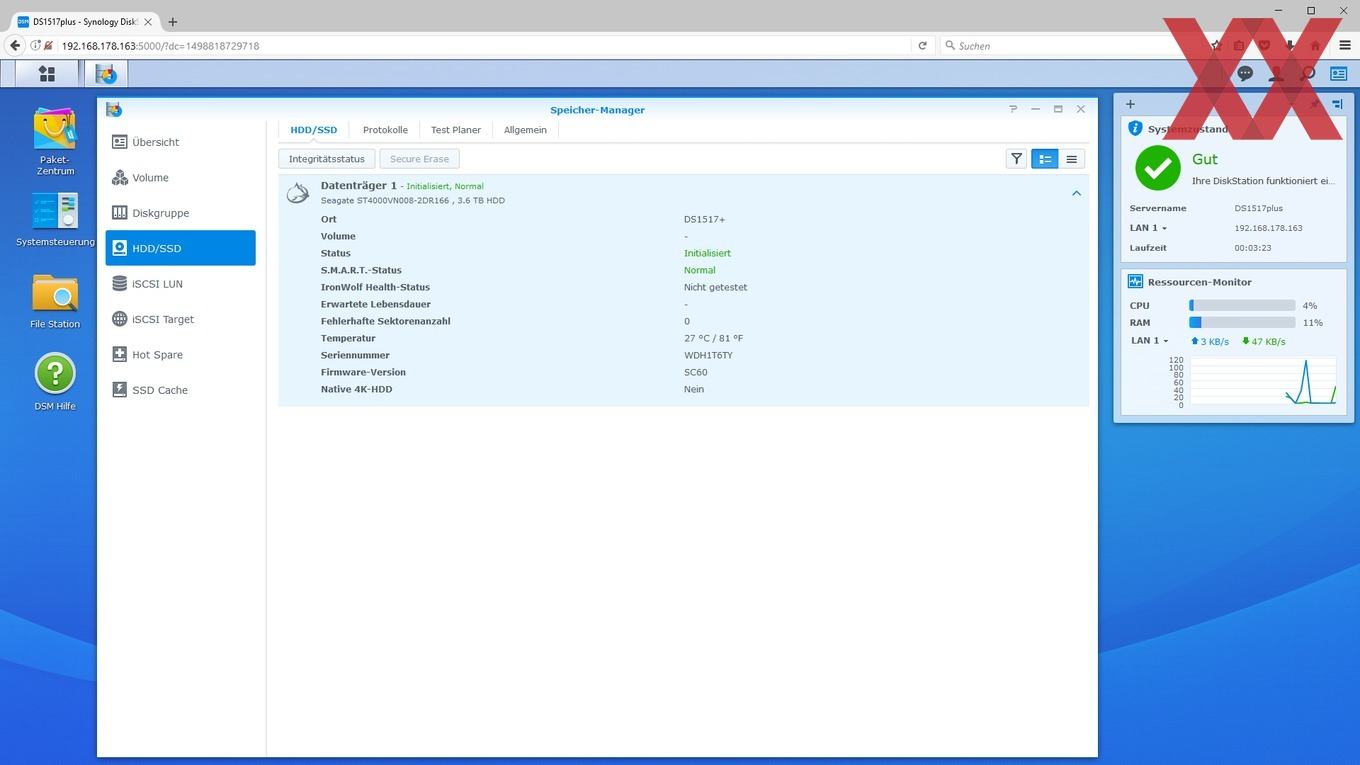The height and width of the screenshot is (765, 1360).
Task: Open the browser hamburger menu
Action: tap(1344, 45)
